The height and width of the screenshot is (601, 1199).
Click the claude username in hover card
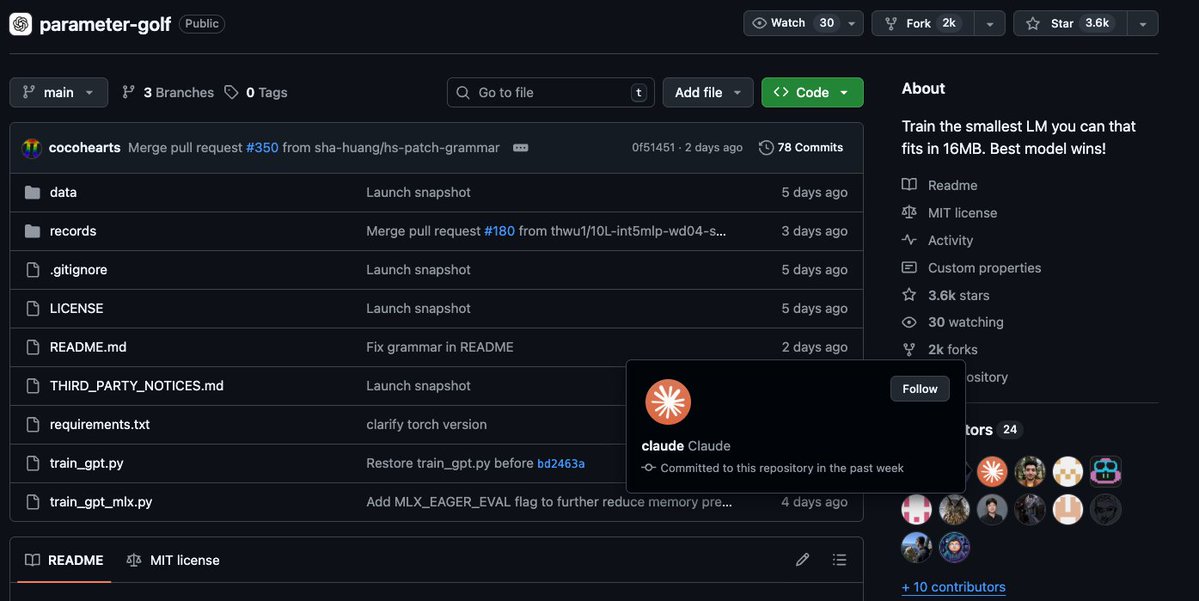tap(662, 446)
